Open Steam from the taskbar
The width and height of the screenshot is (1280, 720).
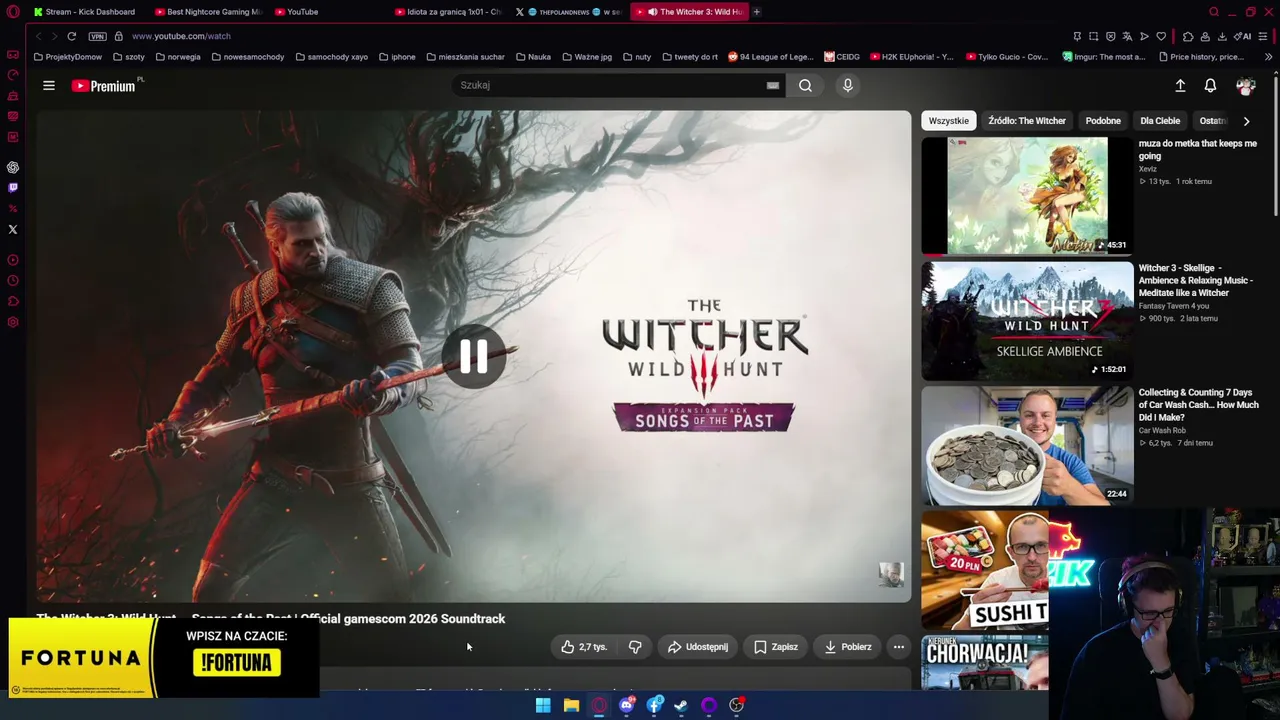681,706
